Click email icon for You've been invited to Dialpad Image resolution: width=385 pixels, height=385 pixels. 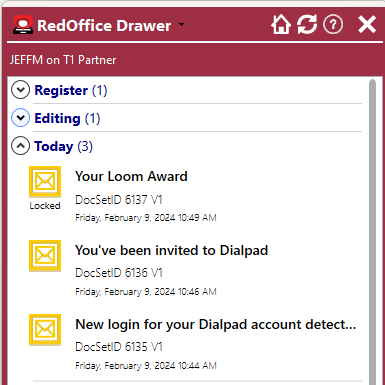45,256
